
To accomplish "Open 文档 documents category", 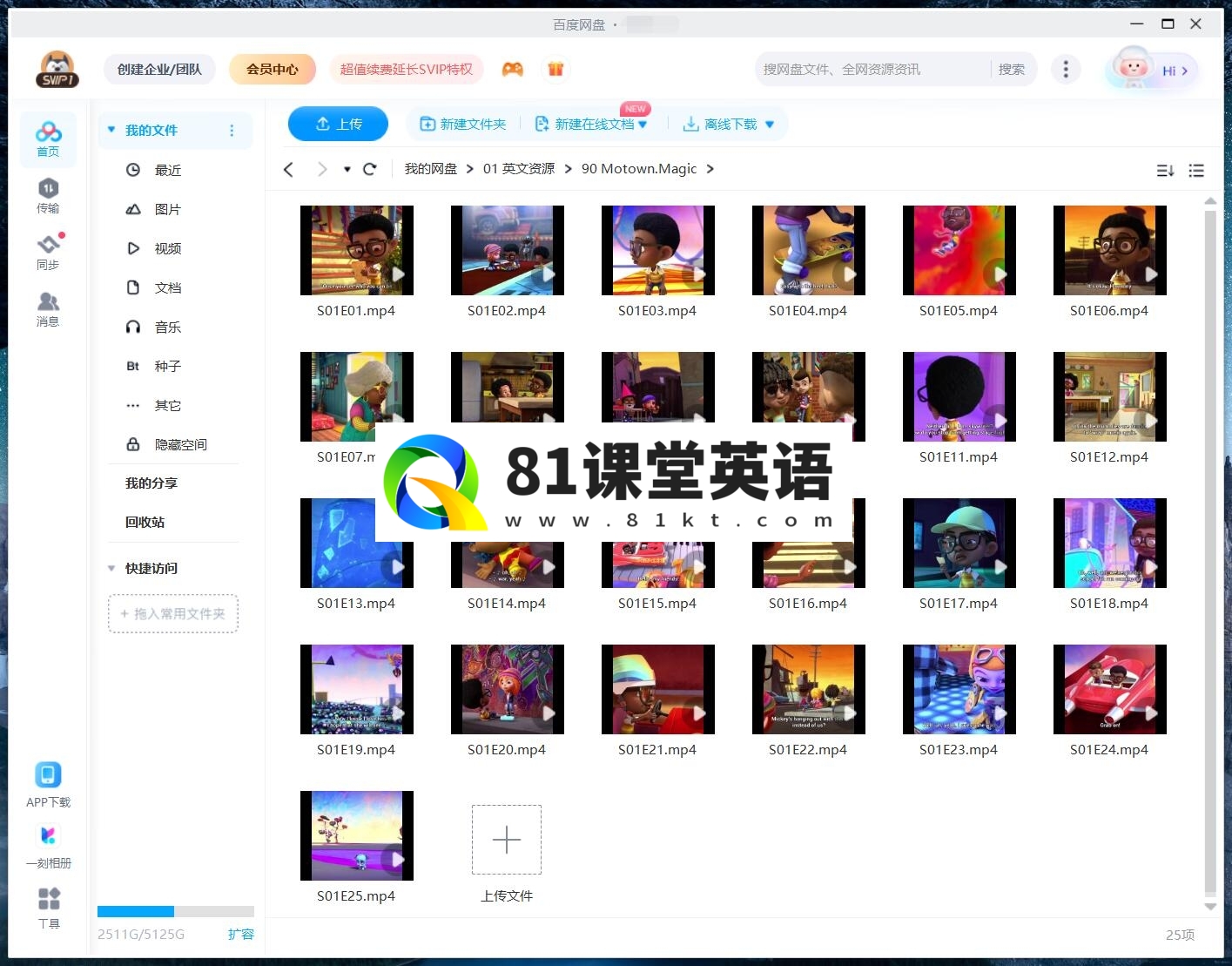I will click(168, 287).
